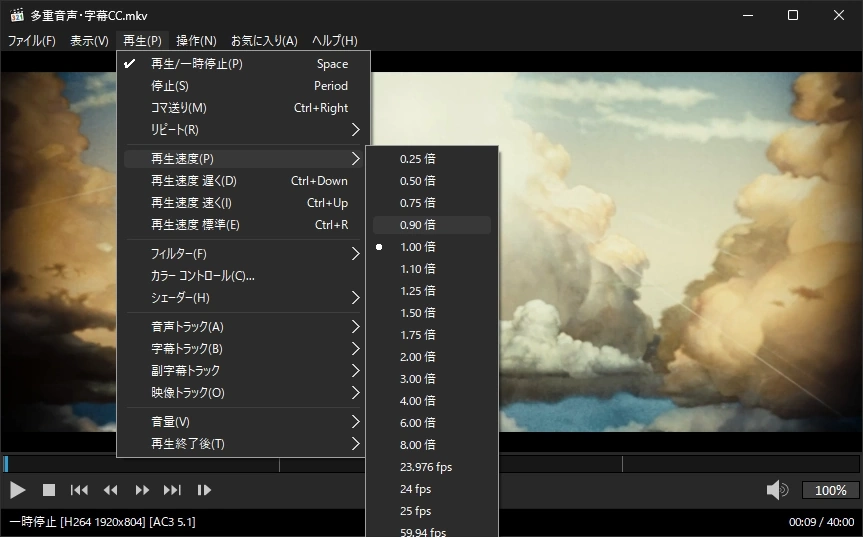Click the rewind (slow down) button

pos(110,490)
